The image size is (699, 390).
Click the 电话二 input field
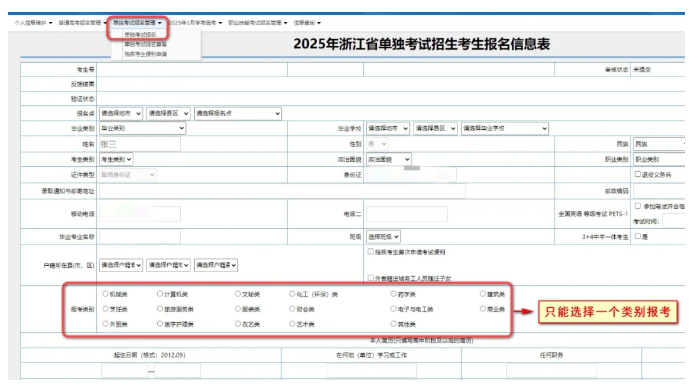[407, 214]
